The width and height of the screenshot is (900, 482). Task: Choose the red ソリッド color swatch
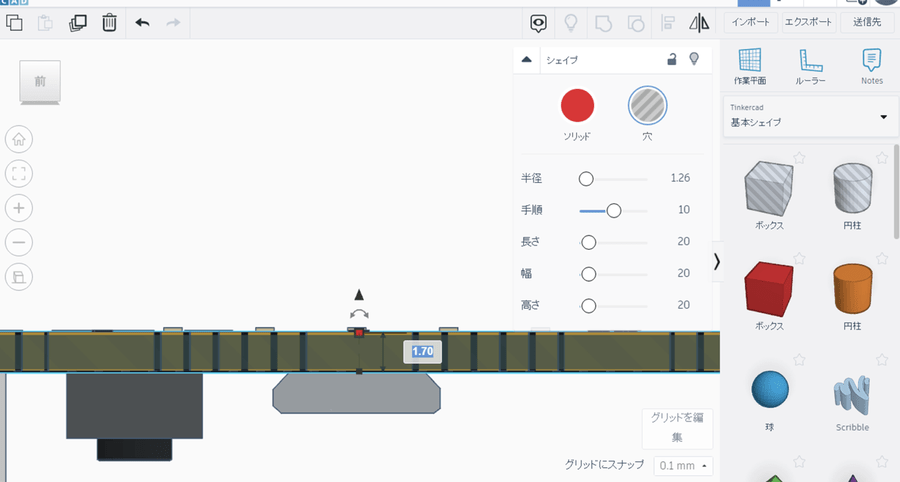coord(577,106)
